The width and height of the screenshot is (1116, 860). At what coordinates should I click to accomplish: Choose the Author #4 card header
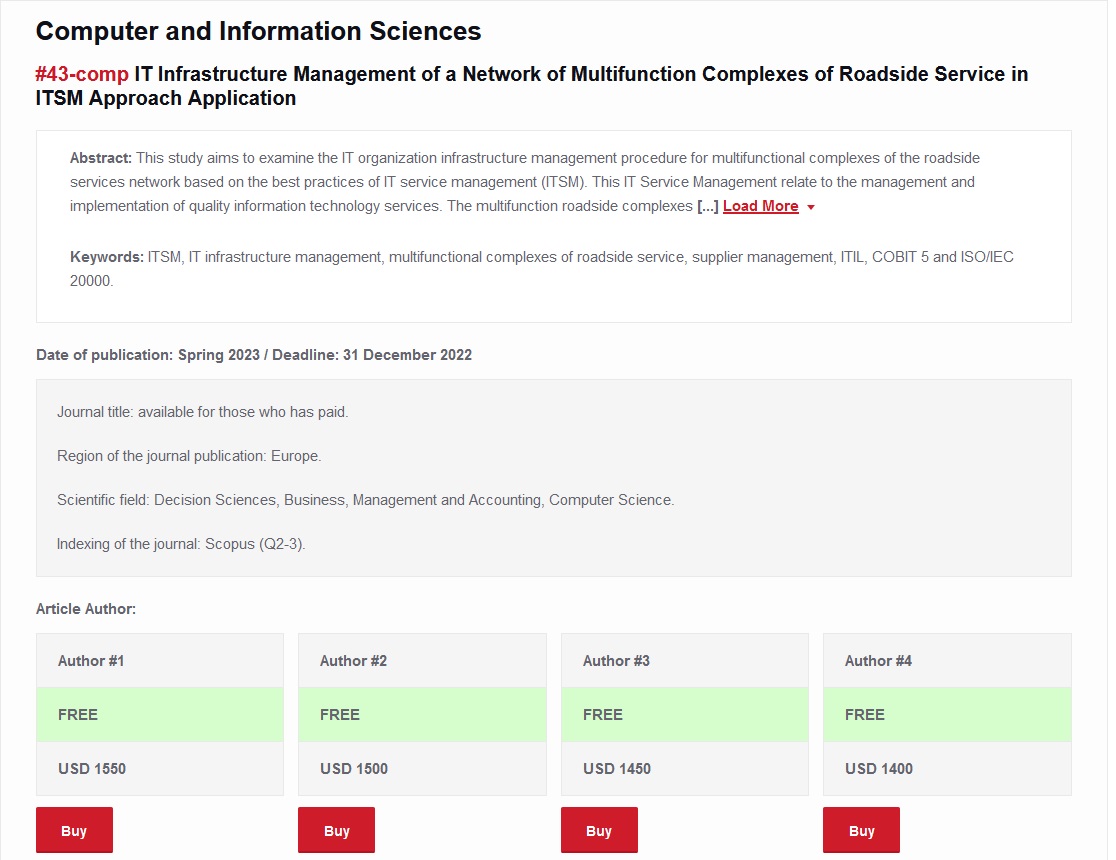[x=946, y=661]
